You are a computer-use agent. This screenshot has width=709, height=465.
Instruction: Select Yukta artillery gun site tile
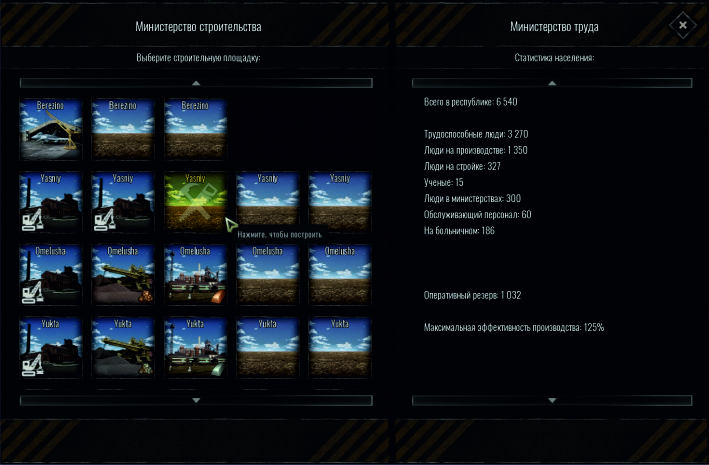coord(123,348)
